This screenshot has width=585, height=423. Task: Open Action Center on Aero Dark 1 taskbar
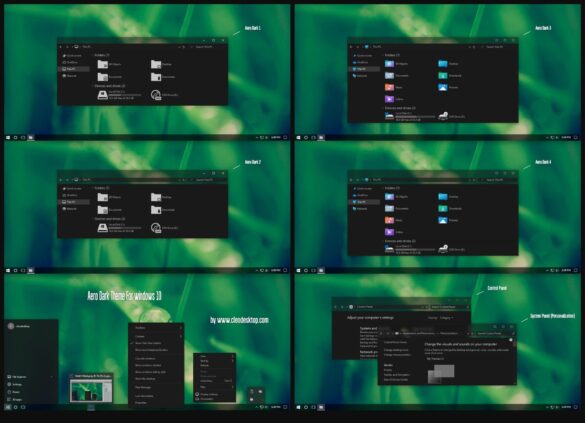coord(285,138)
